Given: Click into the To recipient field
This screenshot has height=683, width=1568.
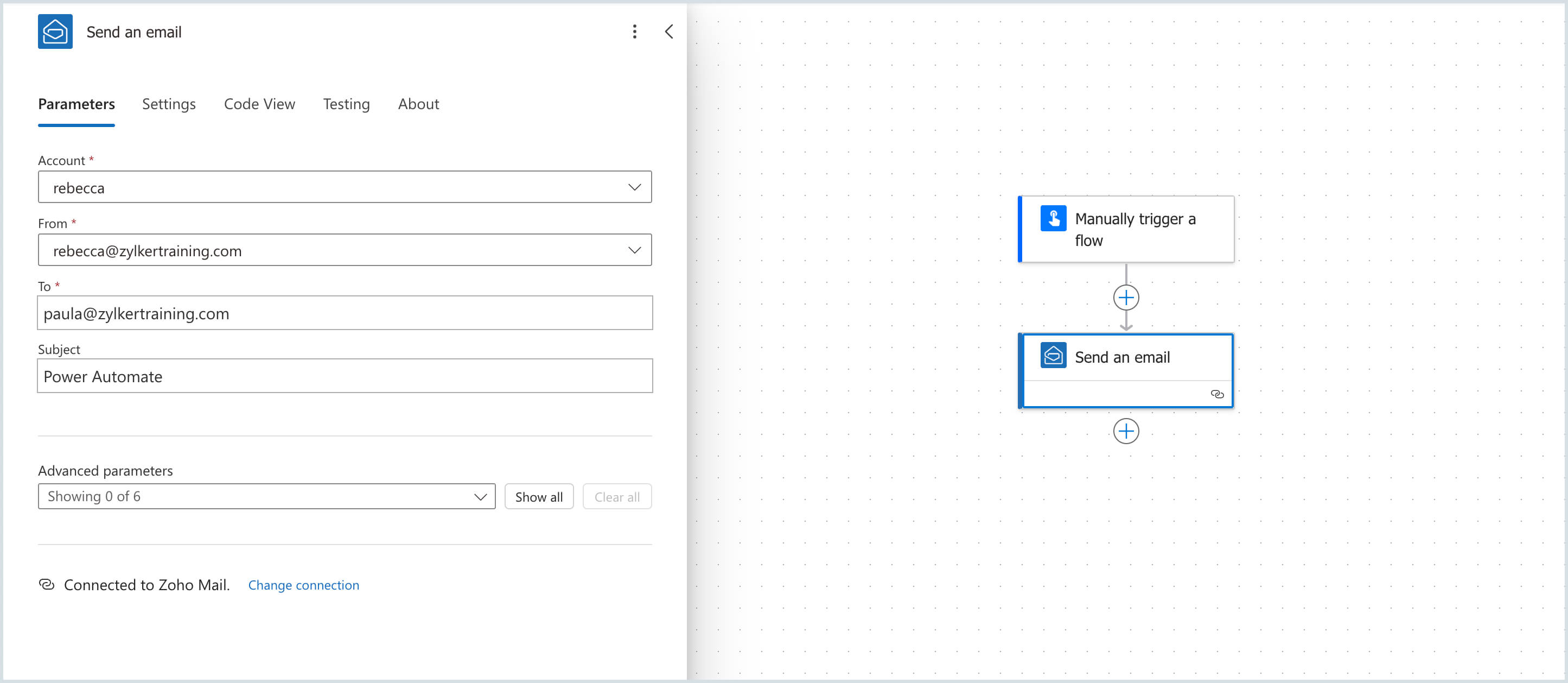Looking at the screenshot, I should [x=345, y=314].
